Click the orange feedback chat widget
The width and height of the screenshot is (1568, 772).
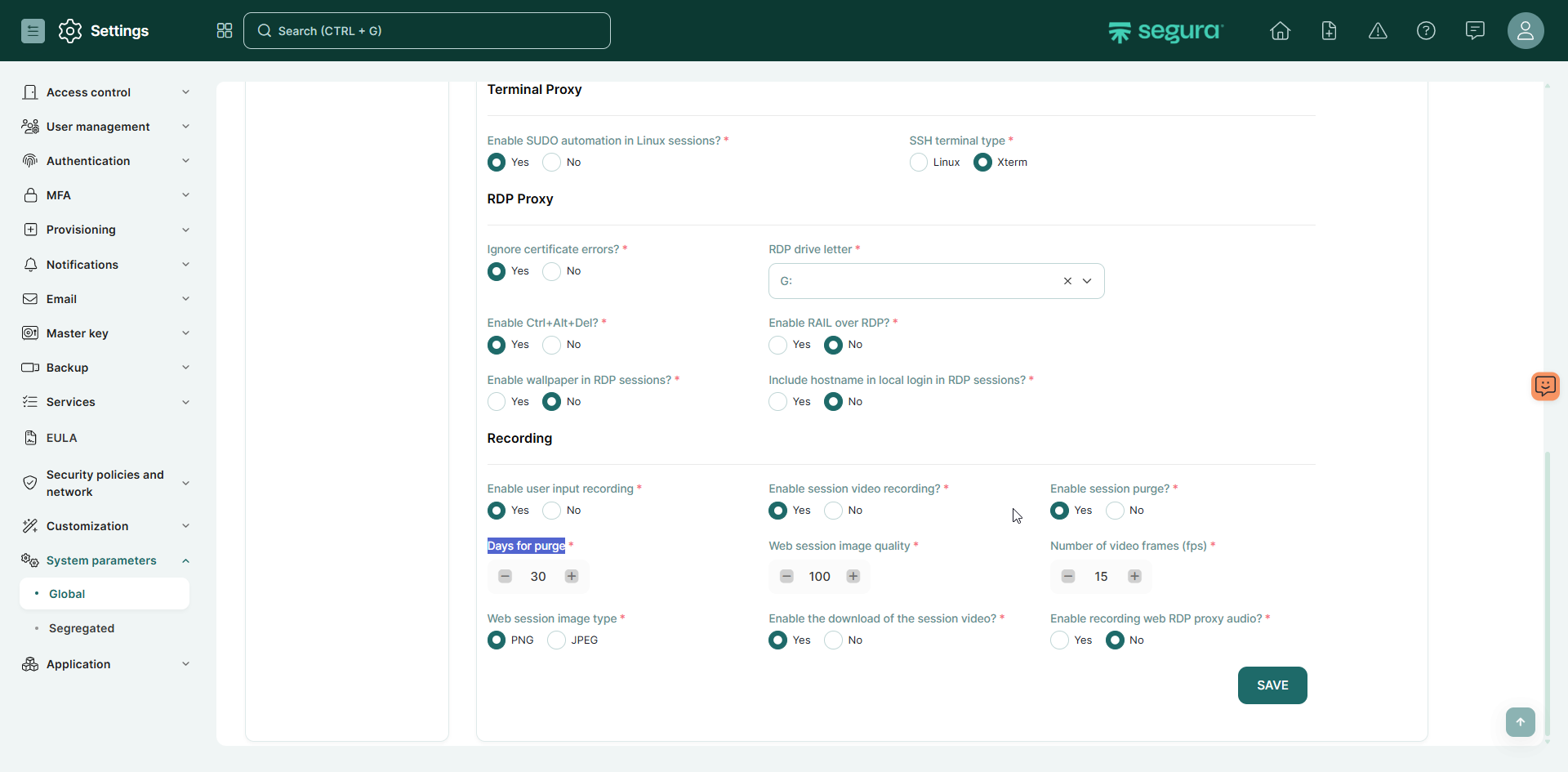[x=1544, y=386]
